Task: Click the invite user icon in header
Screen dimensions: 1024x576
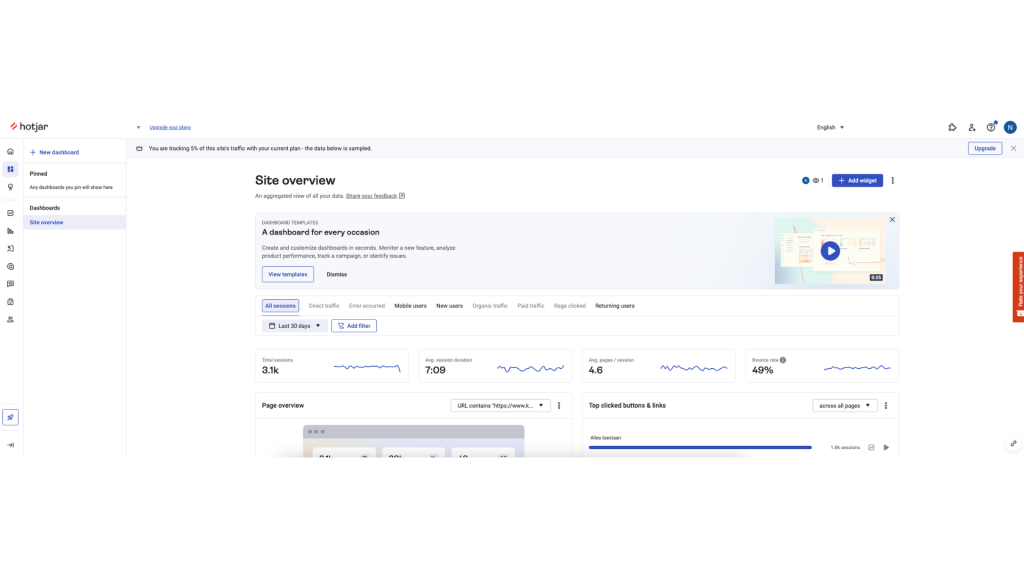Action: coord(972,127)
